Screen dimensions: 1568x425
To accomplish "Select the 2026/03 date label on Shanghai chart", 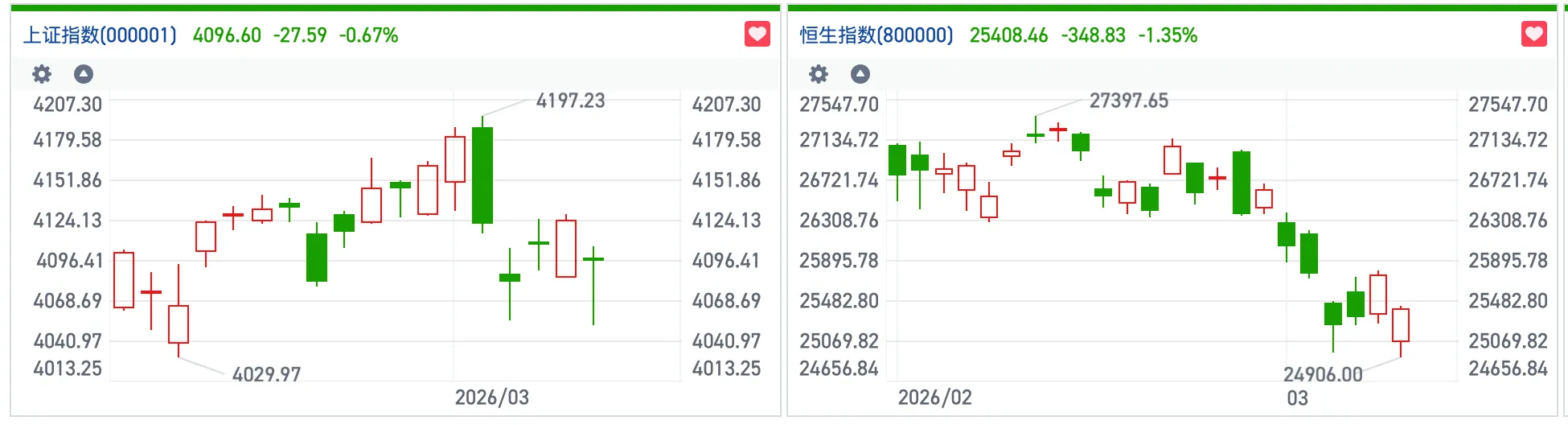I will [492, 398].
